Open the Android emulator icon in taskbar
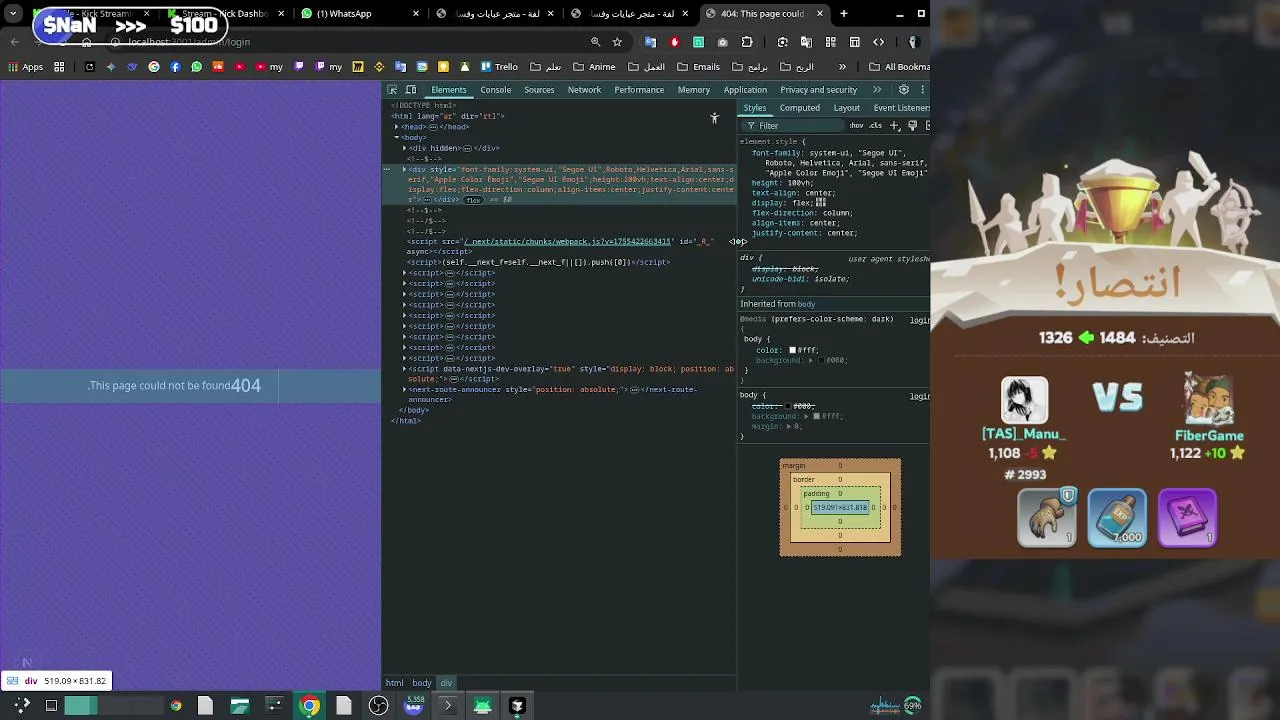The image size is (1280, 720). click(482, 706)
